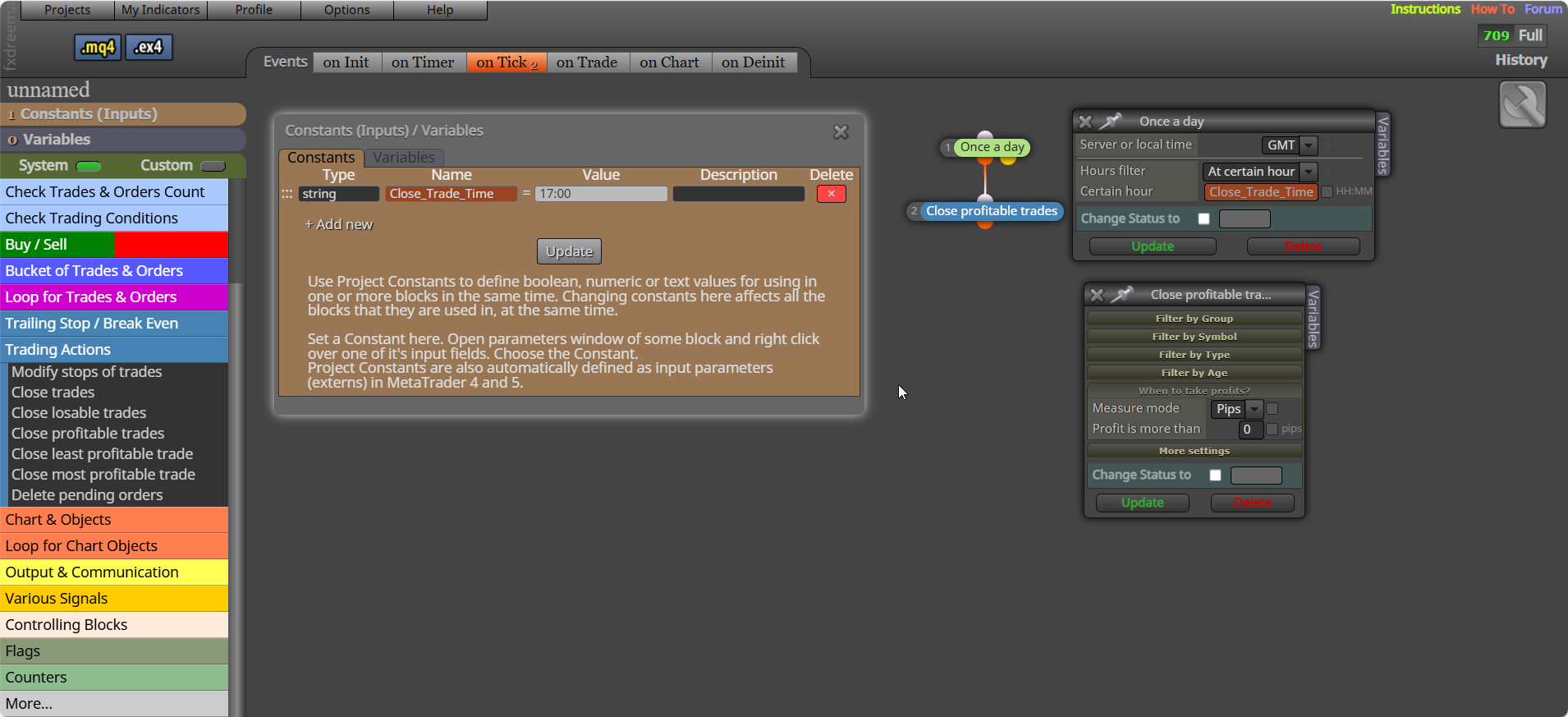Switch to the on Timer event tab
1568x717 pixels.
point(423,62)
